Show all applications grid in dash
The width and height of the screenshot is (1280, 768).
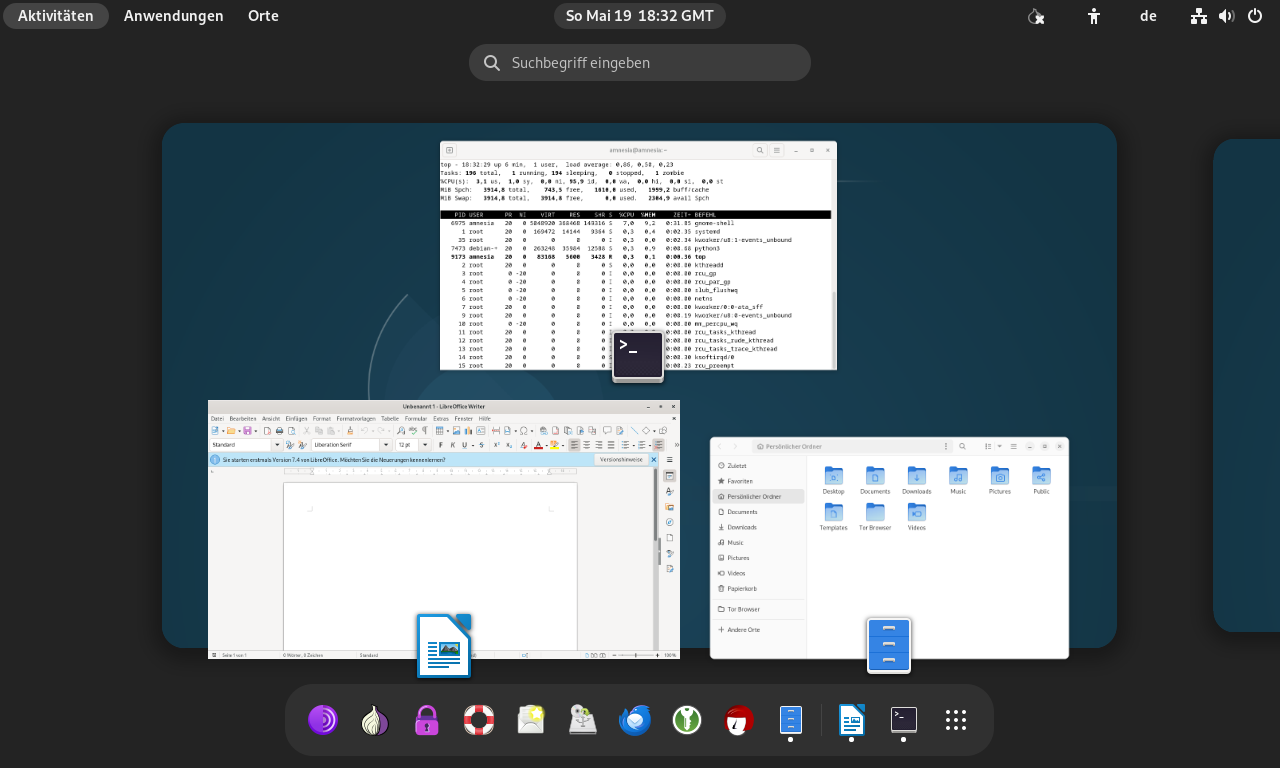tap(955, 720)
